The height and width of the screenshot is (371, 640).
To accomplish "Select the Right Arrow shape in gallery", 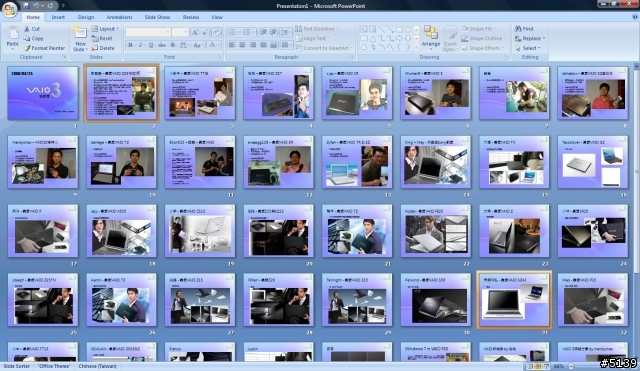I will pyautogui.click(x=399, y=38).
